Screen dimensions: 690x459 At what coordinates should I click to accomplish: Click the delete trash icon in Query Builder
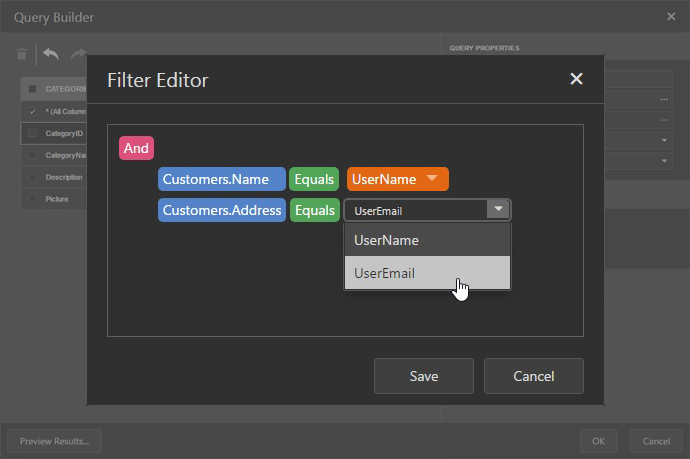coord(22,54)
